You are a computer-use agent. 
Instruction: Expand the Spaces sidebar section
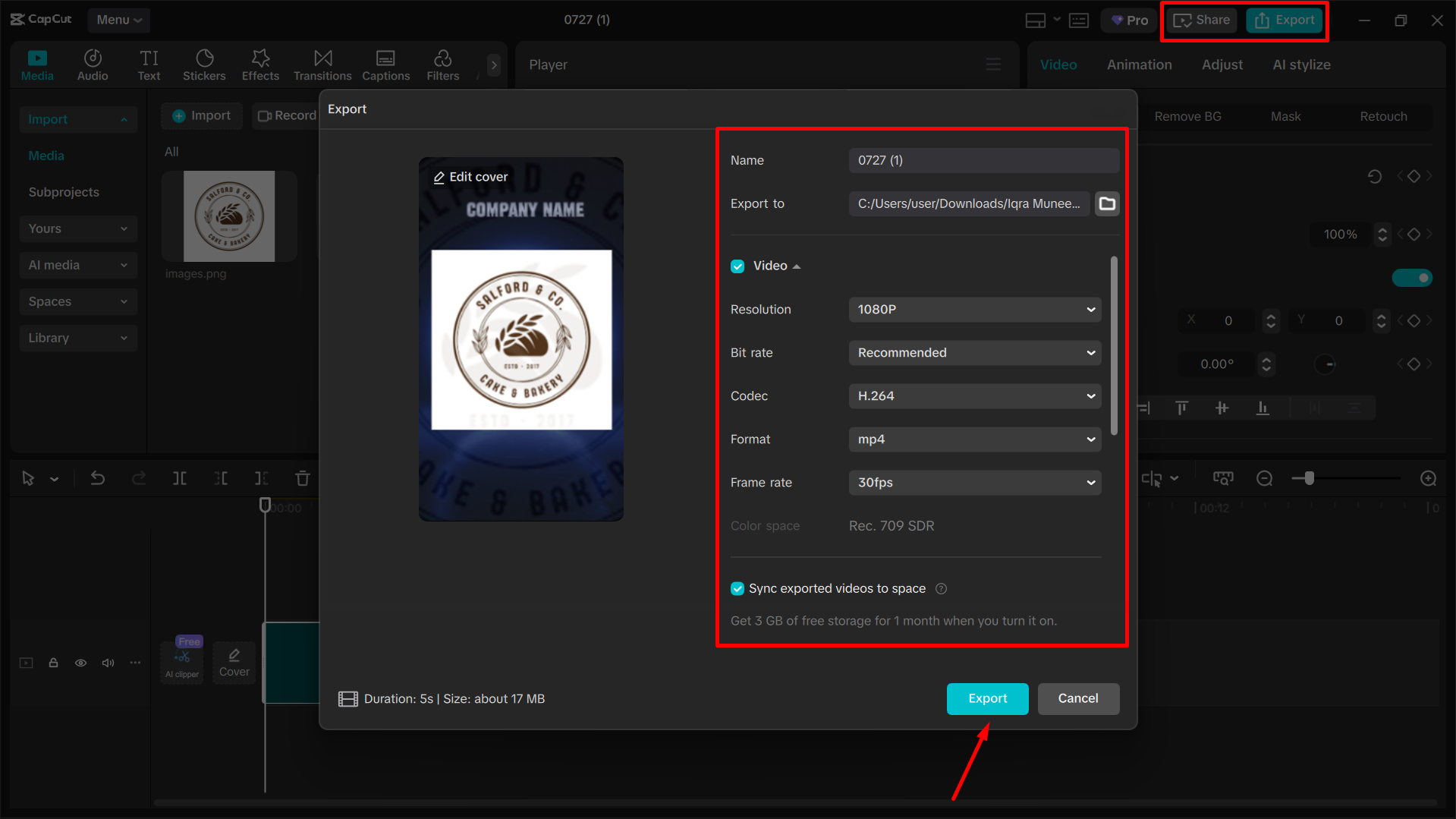click(x=78, y=301)
